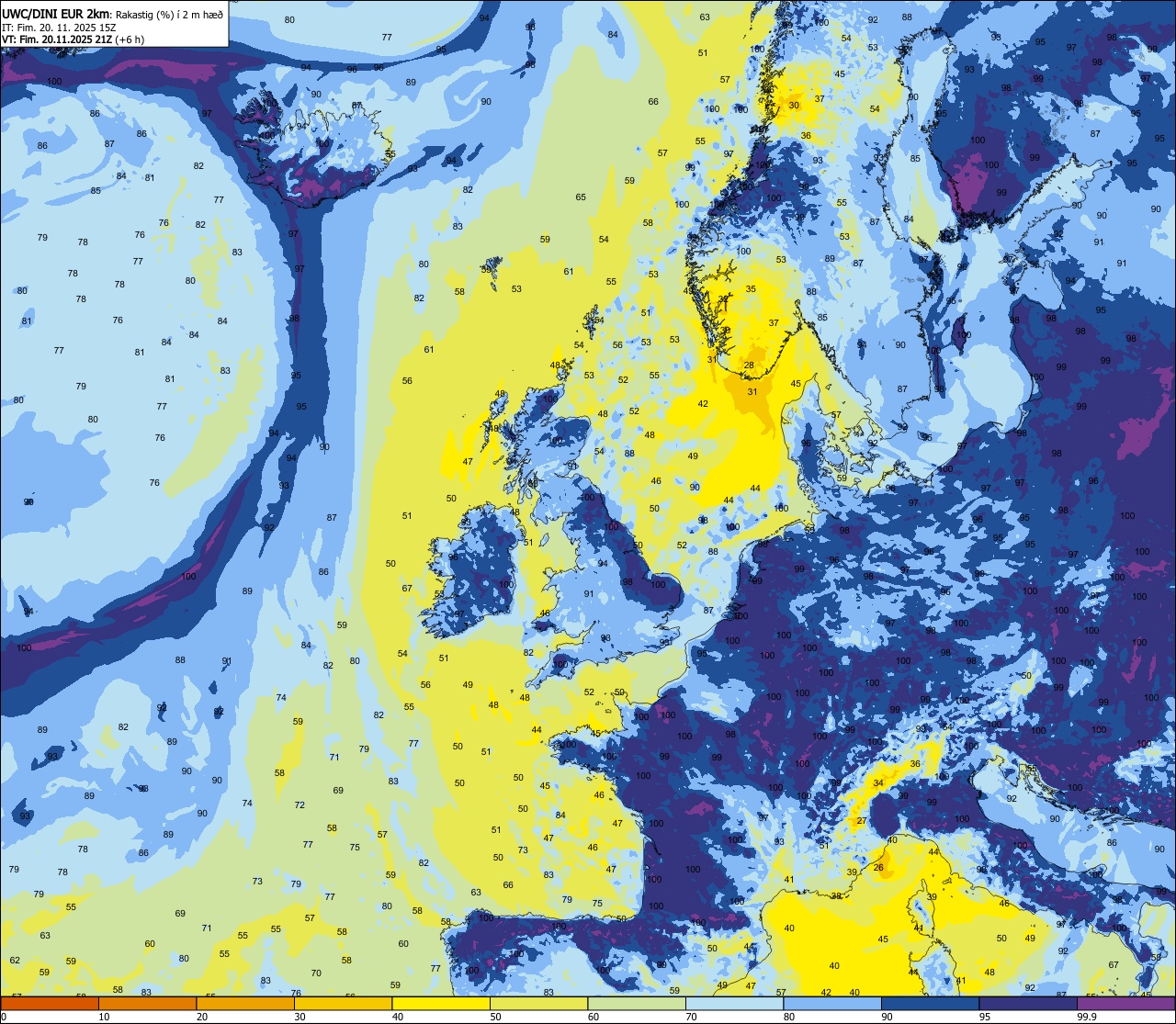1176x1024 pixels.
Task: Click the 'Rakastig (%) í 2 m hæð' label
Action: 170,15
